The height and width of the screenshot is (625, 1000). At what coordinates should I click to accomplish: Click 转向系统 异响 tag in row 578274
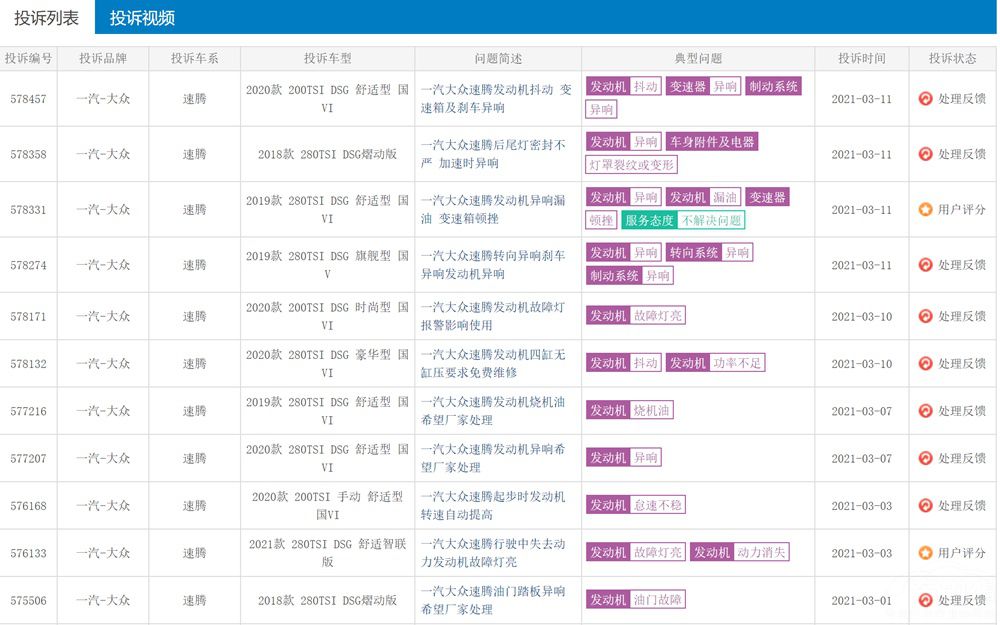[x=709, y=253]
